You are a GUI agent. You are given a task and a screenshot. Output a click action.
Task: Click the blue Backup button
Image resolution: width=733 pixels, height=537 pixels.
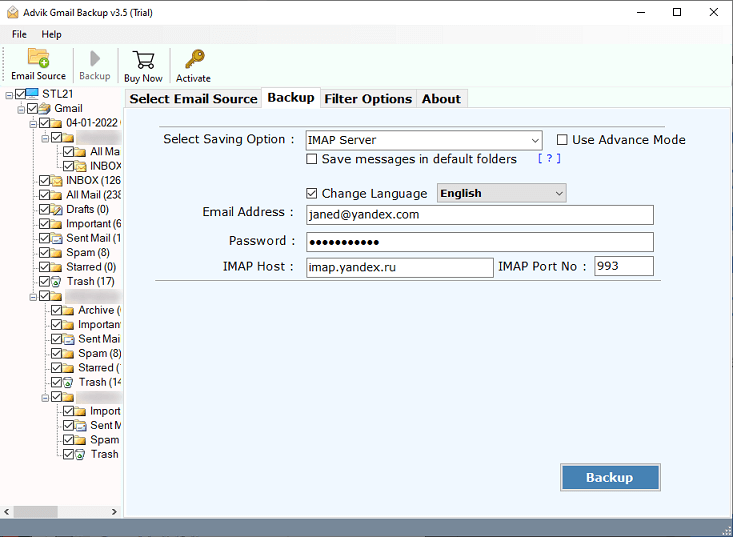pos(610,477)
